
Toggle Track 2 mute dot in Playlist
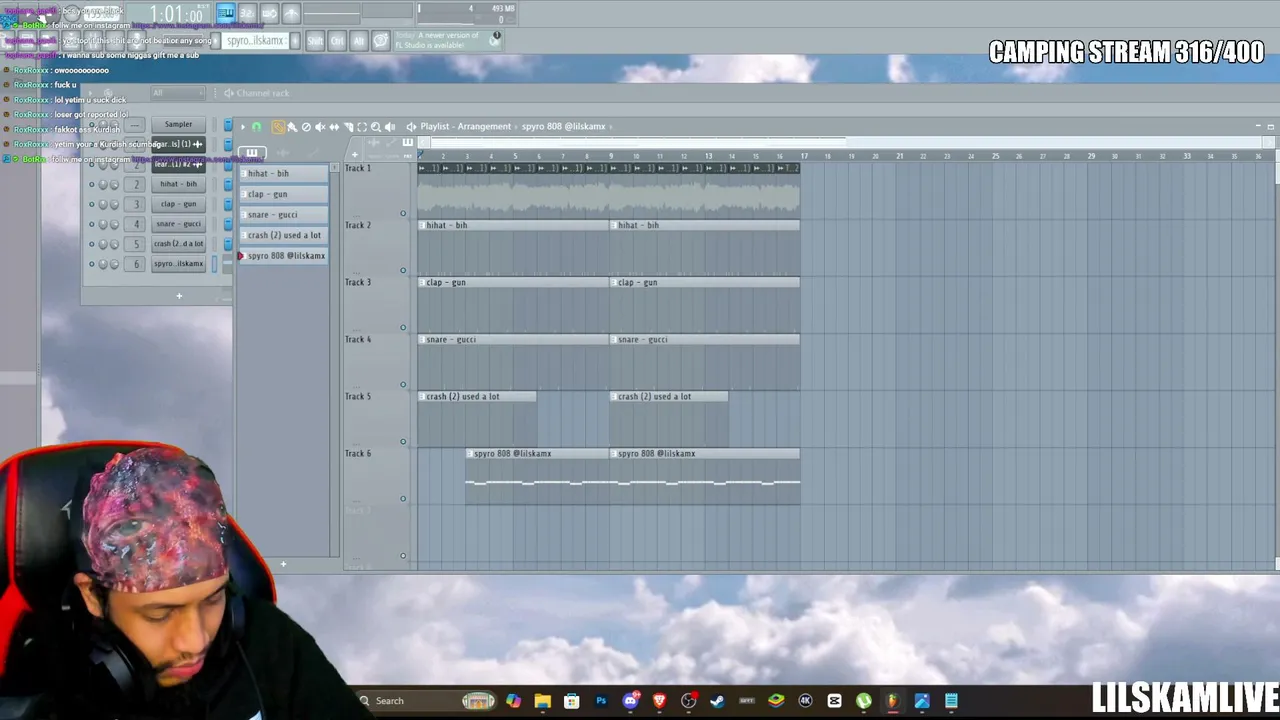coord(403,270)
